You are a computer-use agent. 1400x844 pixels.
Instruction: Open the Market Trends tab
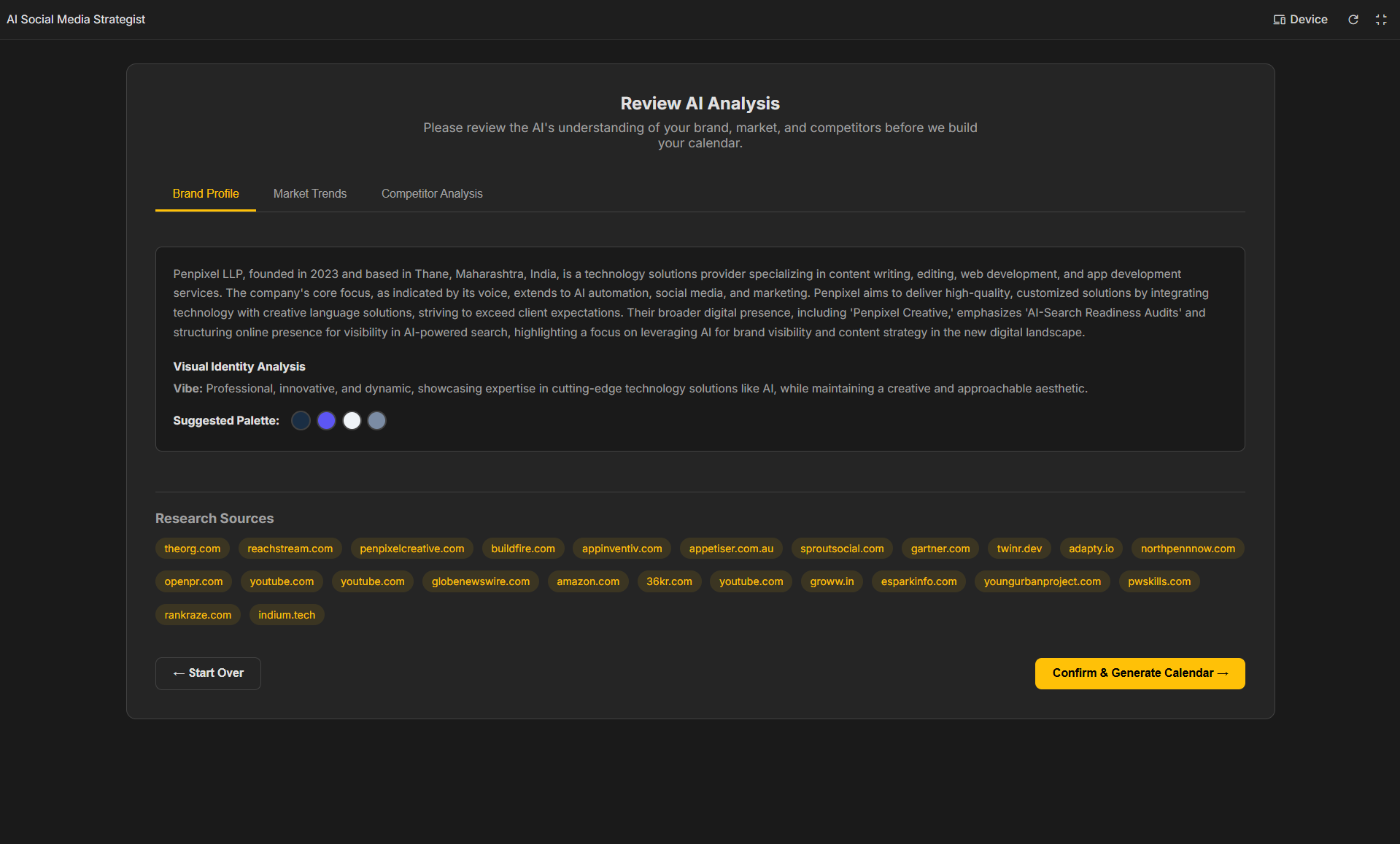click(x=310, y=193)
